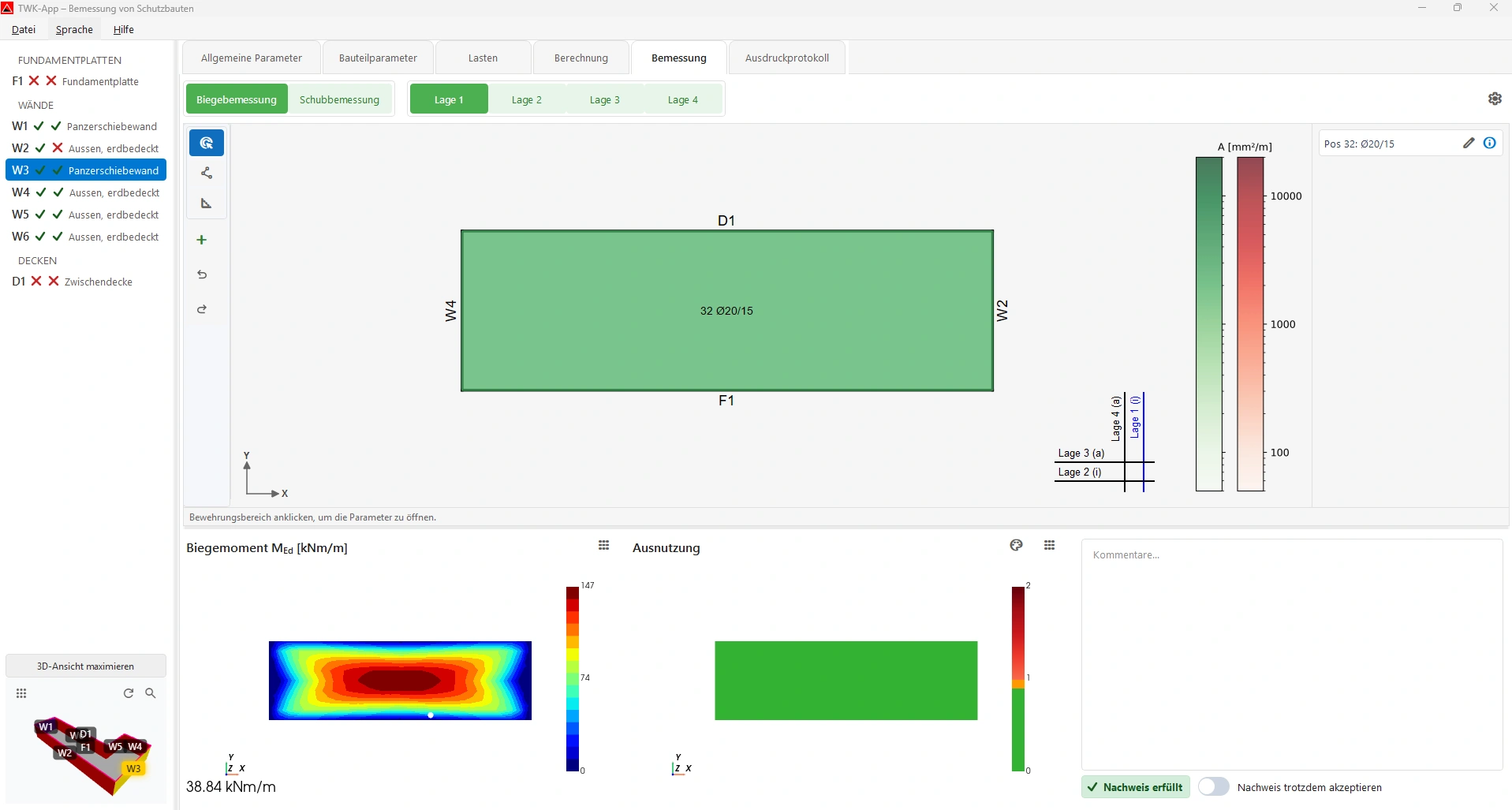Screen dimensions: 1512x810
Task: Open the Berechnung tab
Action: click(581, 58)
